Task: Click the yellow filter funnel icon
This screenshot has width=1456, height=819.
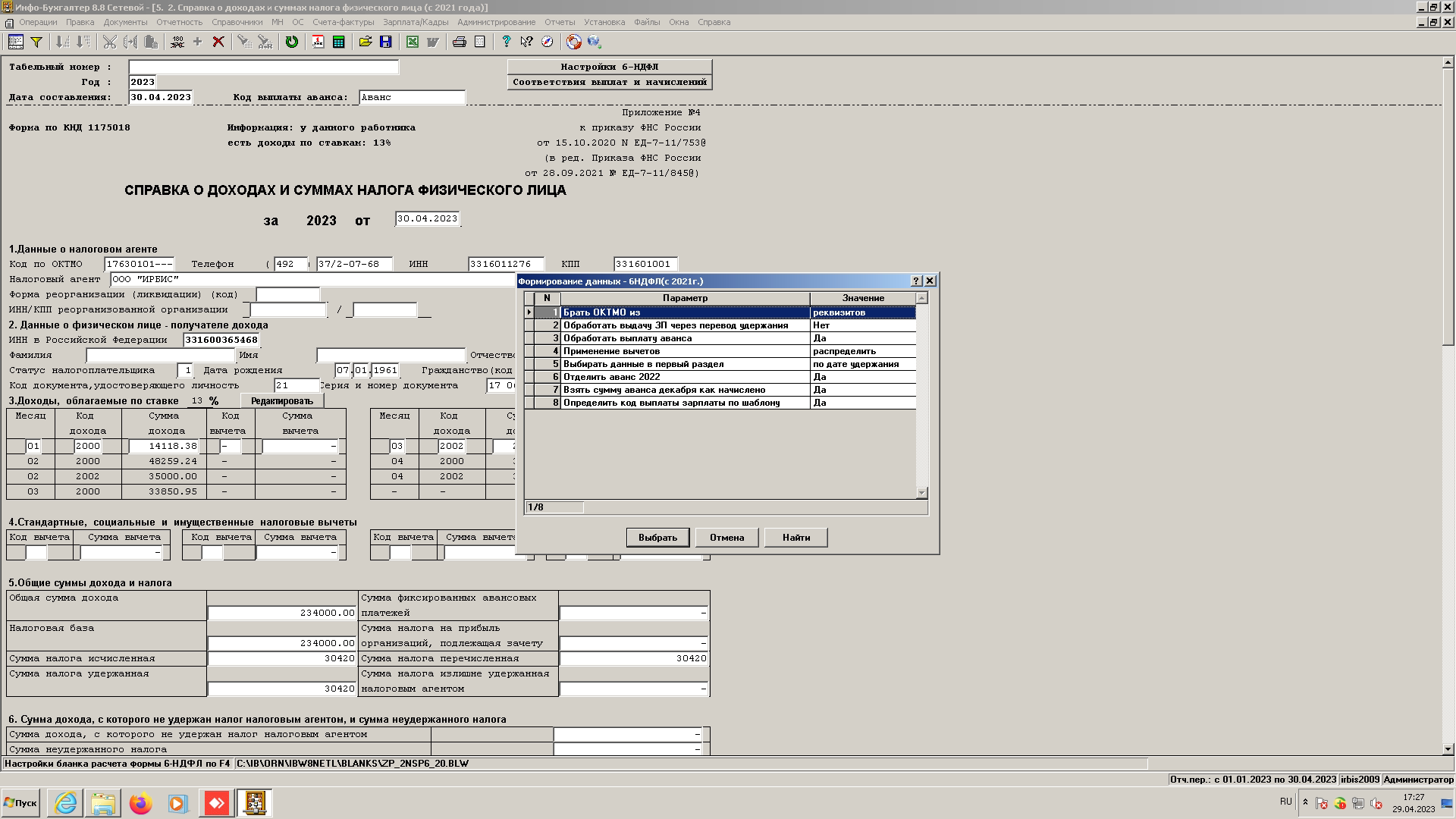Action: coord(36,42)
